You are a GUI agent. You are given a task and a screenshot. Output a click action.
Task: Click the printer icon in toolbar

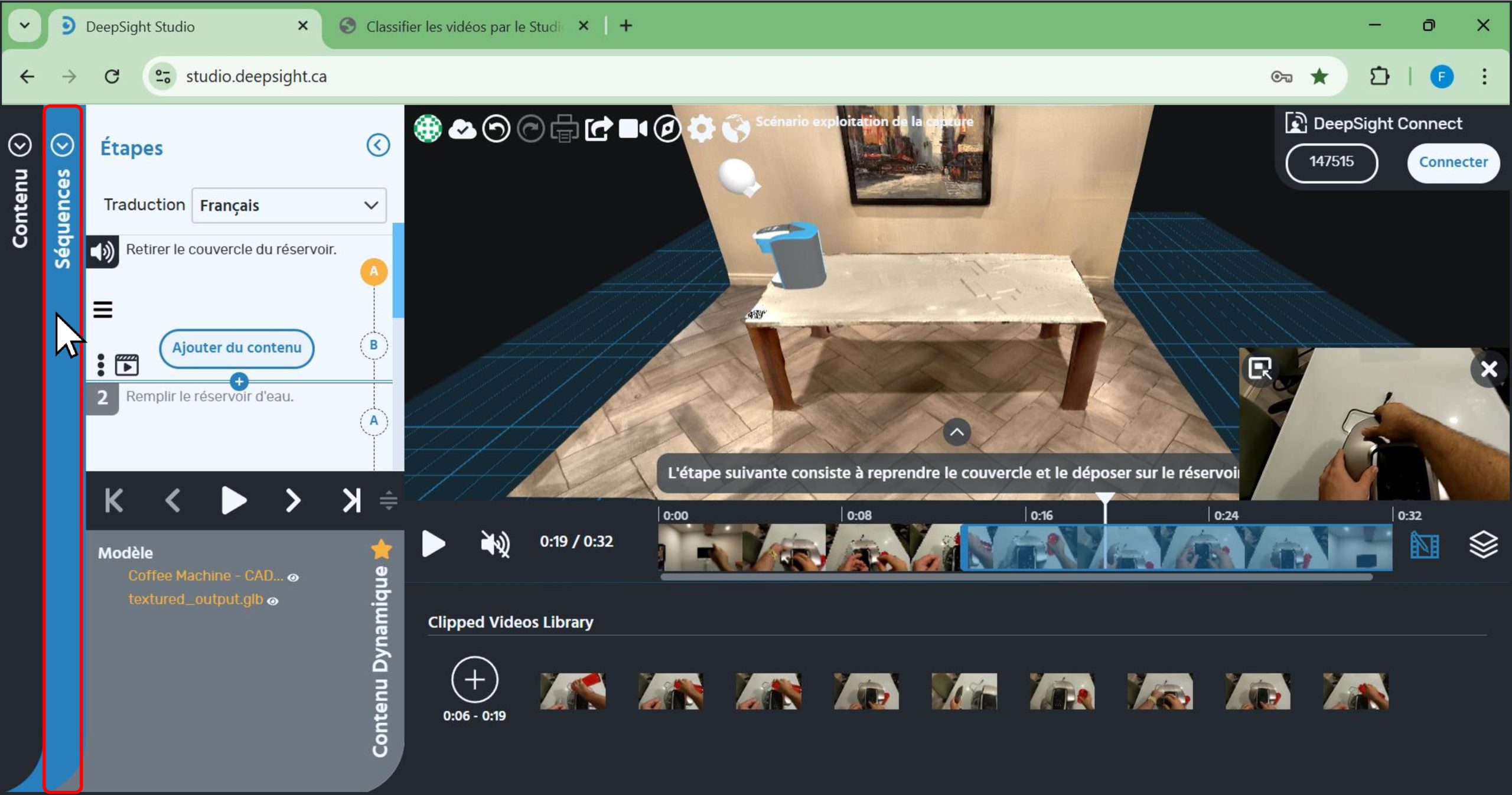[x=564, y=129]
